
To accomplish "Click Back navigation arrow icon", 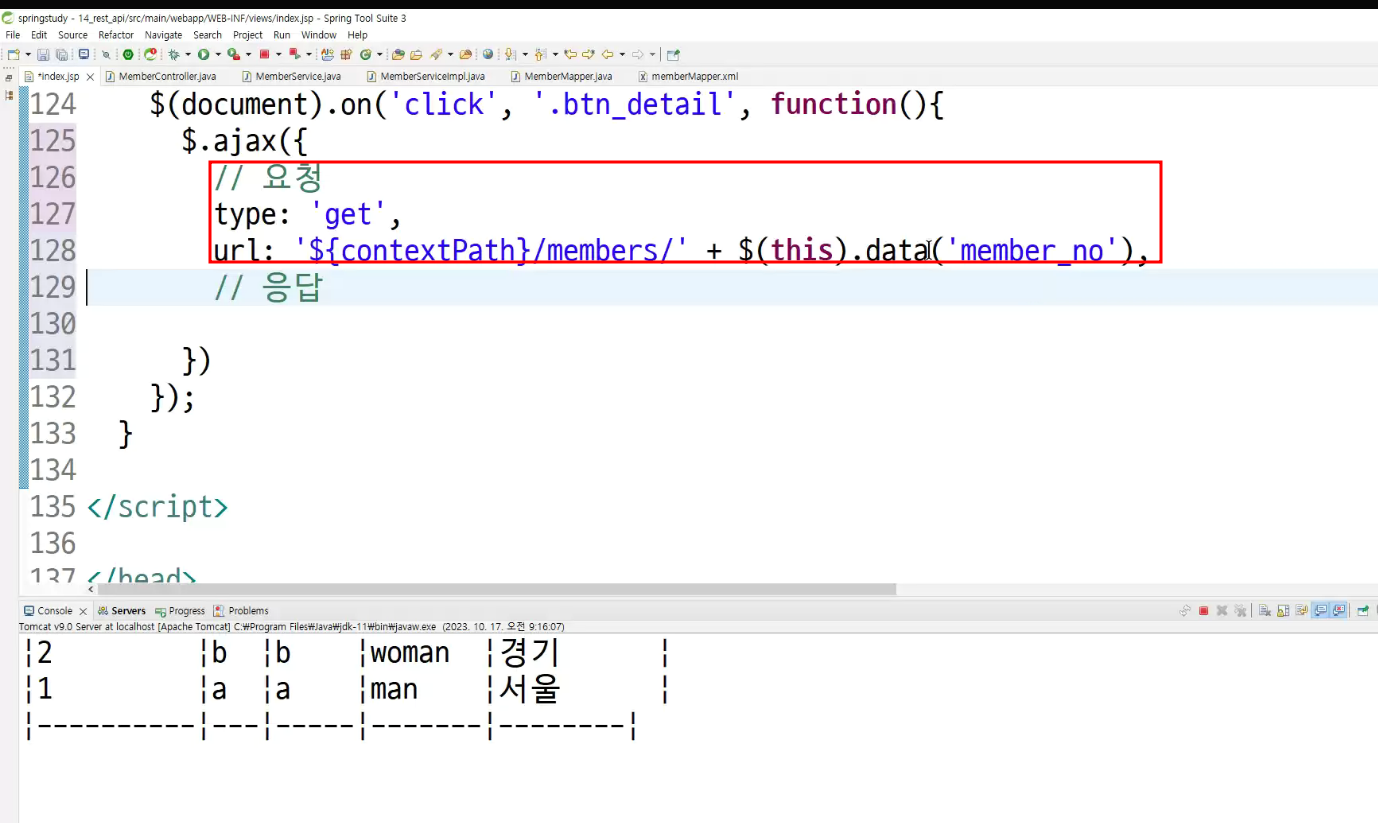I will pos(606,54).
